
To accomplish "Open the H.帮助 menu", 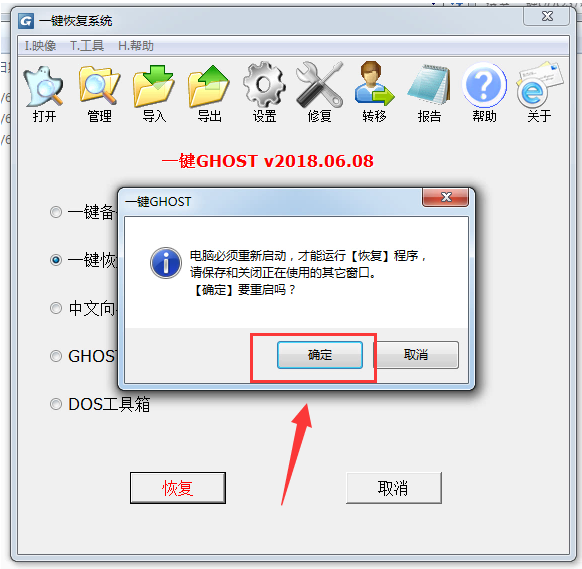I will (136, 46).
